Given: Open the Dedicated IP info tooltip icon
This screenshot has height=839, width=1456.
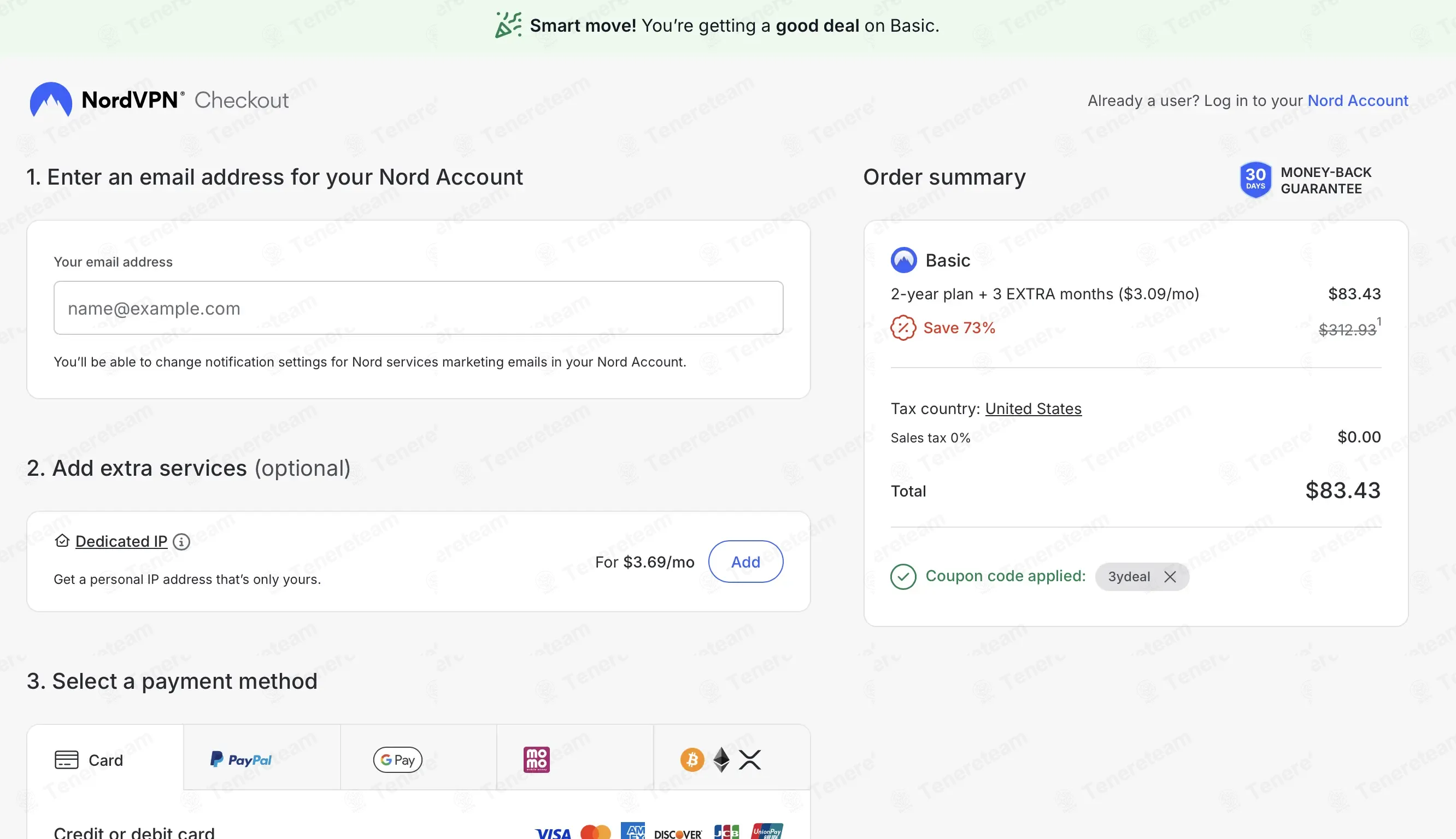Looking at the screenshot, I should [181, 542].
